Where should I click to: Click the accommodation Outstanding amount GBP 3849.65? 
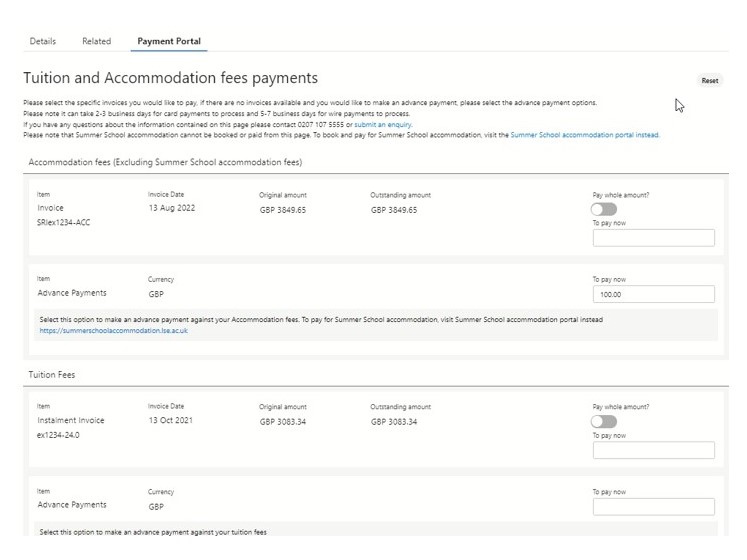394,210
